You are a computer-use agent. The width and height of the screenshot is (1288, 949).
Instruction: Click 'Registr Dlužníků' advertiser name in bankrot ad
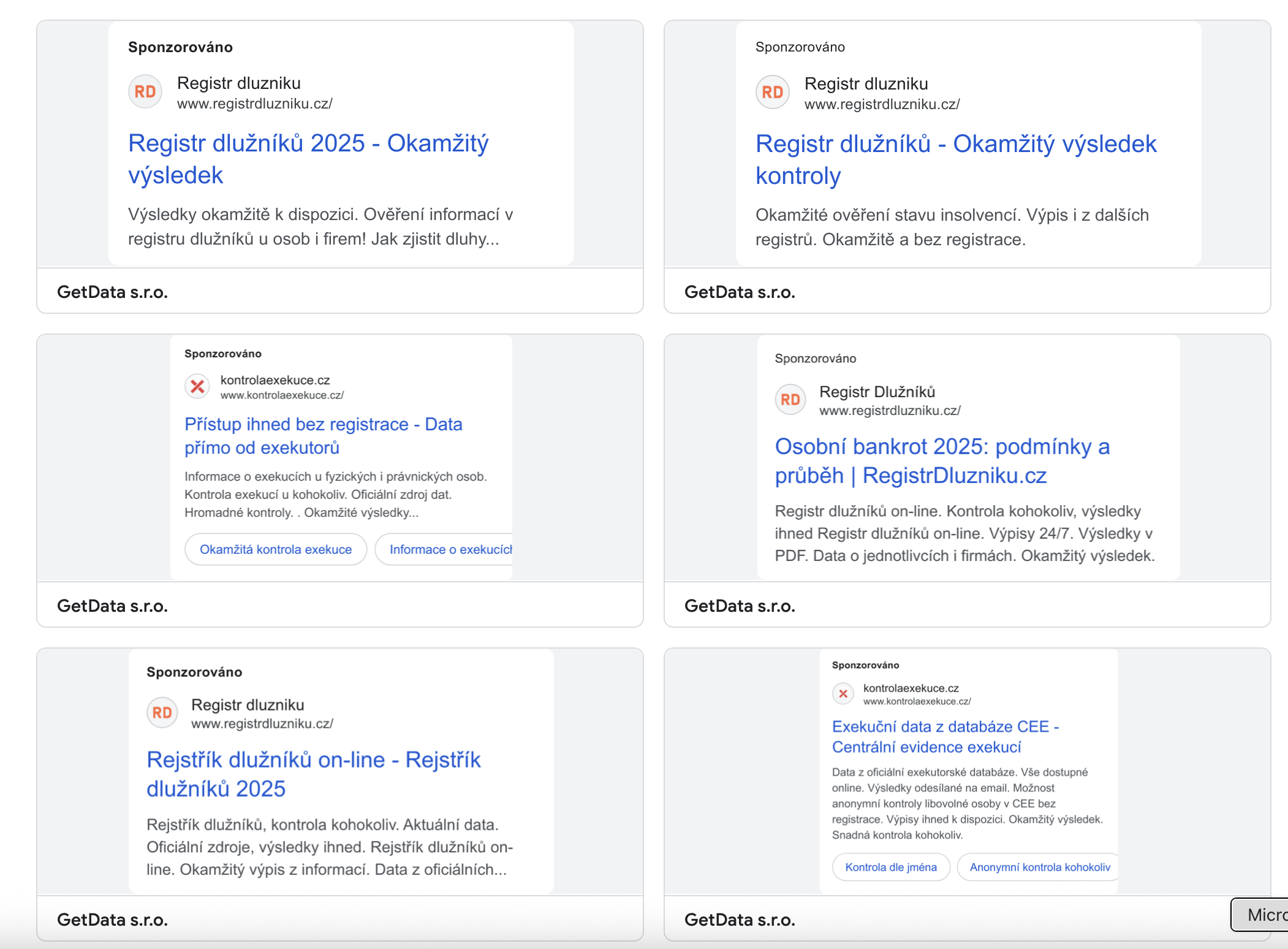(877, 392)
